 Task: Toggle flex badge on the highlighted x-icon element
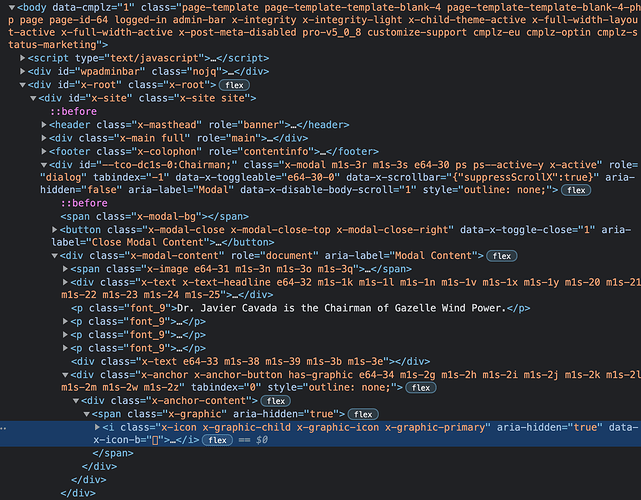tap(214, 440)
